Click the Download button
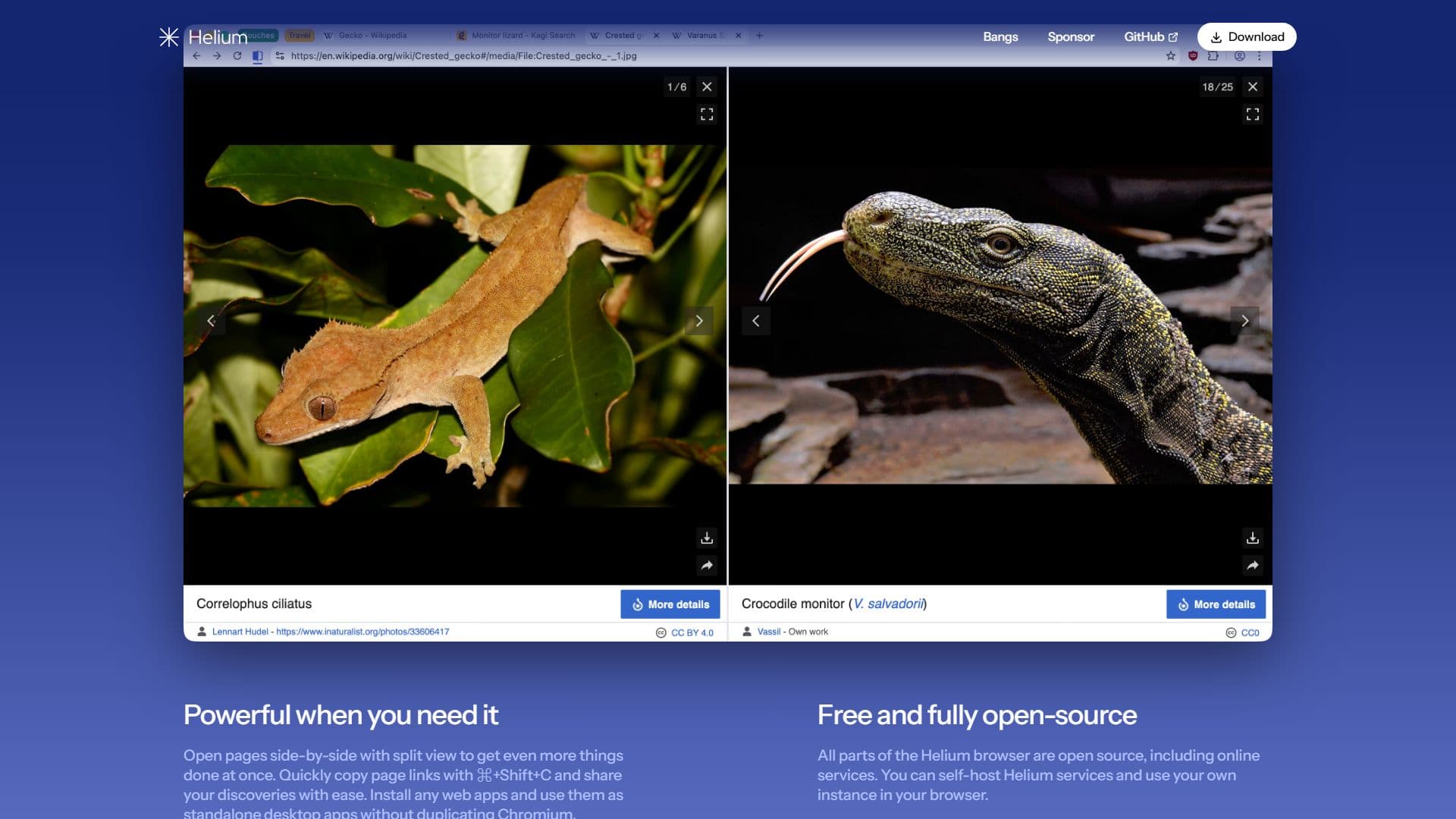The height and width of the screenshot is (819, 1456). pos(1247,36)
